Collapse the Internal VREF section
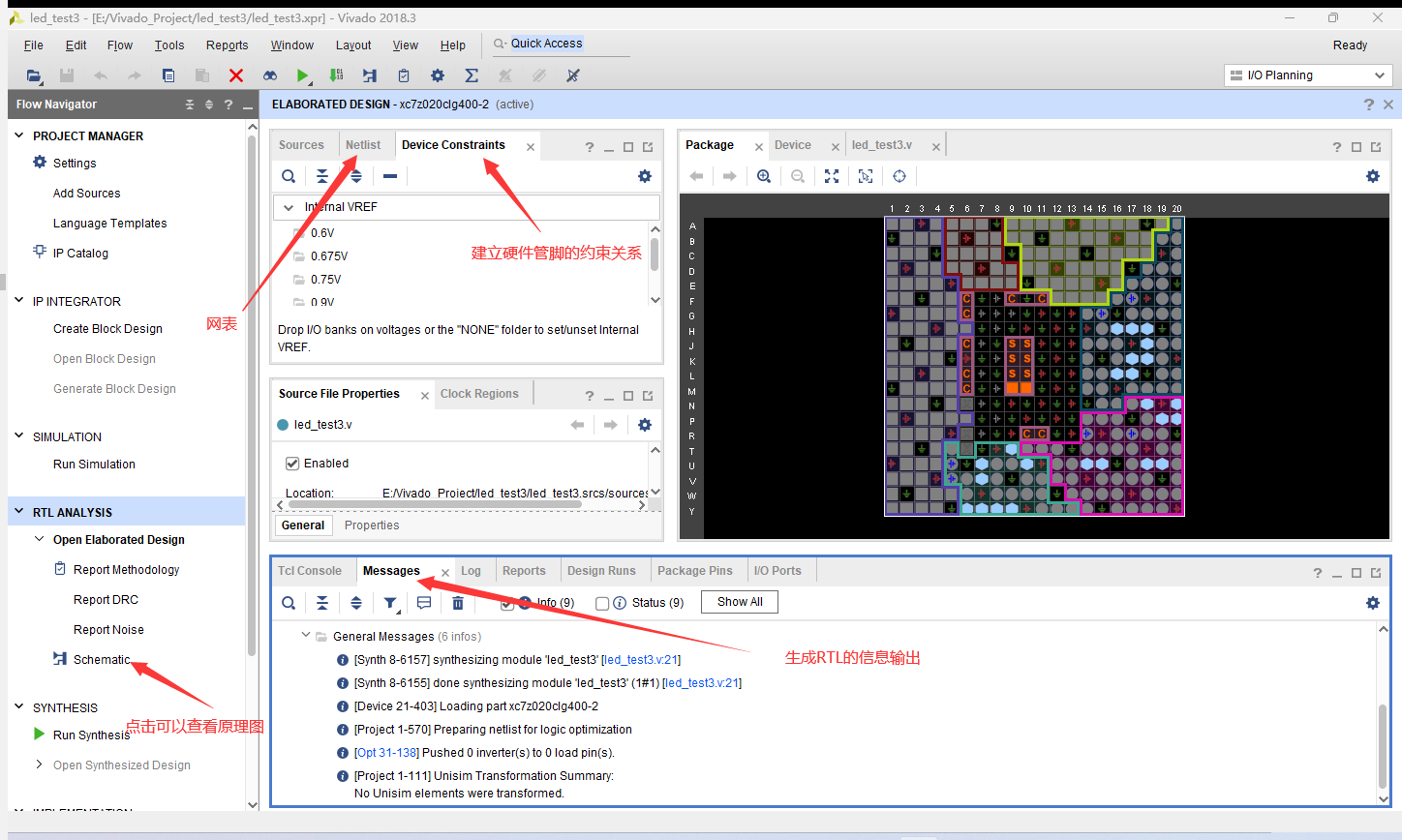Image resolution: width=1402 pixels, height=840 pixels. tap(288, 206)
